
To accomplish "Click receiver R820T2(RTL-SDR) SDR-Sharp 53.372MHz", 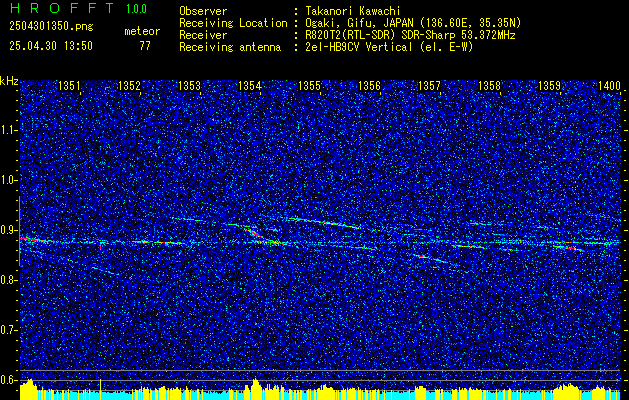I will coord(410,35).
